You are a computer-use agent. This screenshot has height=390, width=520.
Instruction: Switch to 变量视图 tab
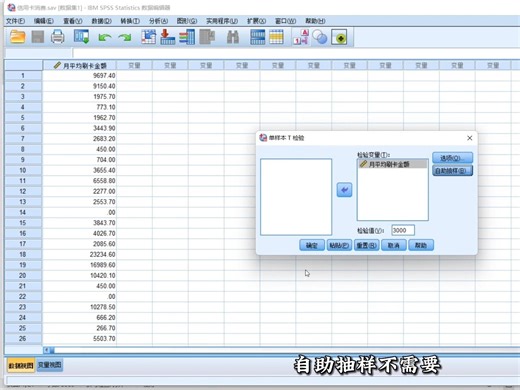point(49,365)
